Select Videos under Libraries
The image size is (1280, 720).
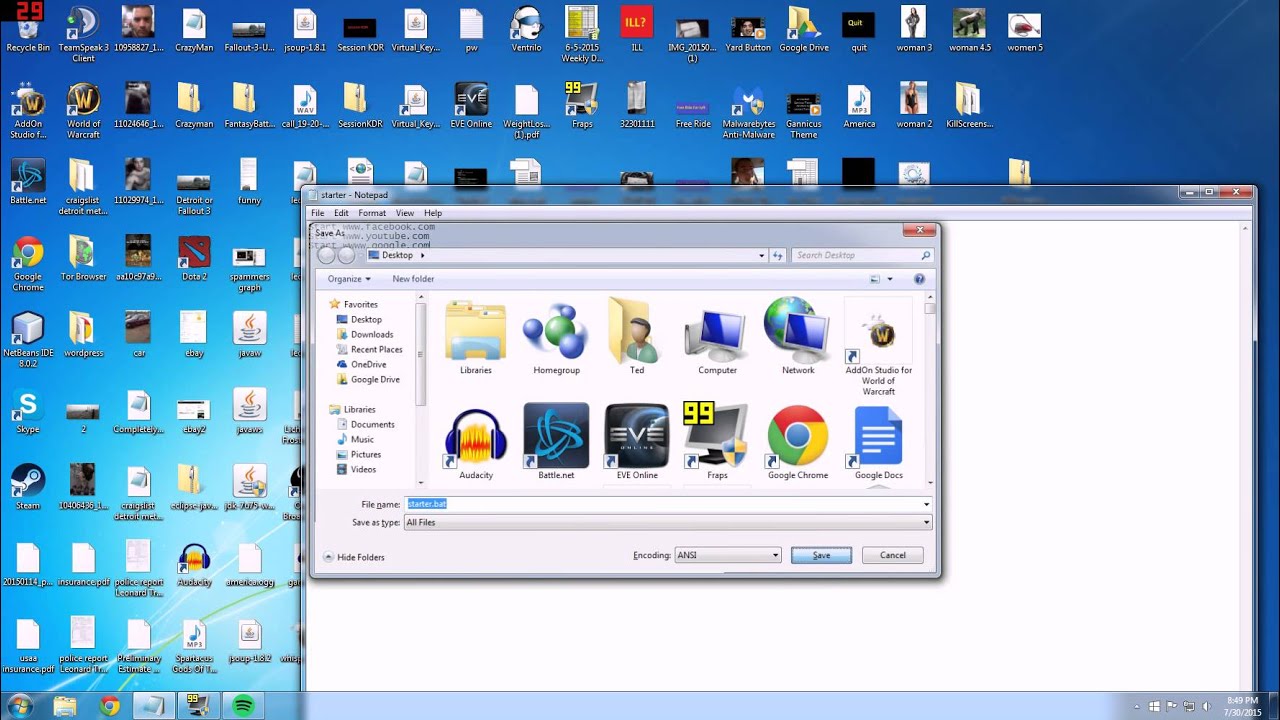pos(363,469)
